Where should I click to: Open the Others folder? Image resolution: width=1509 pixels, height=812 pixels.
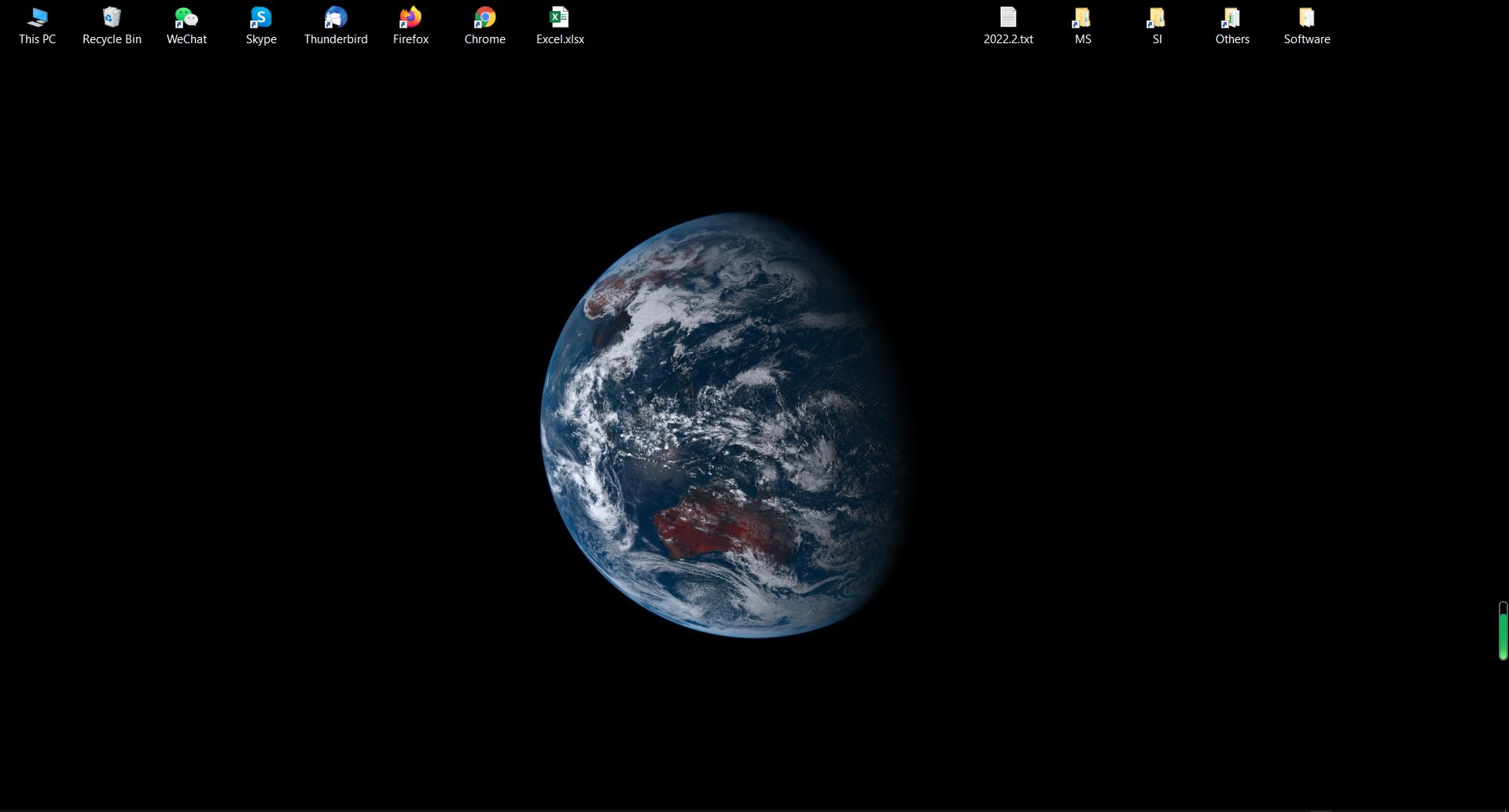coord(1231,17)
